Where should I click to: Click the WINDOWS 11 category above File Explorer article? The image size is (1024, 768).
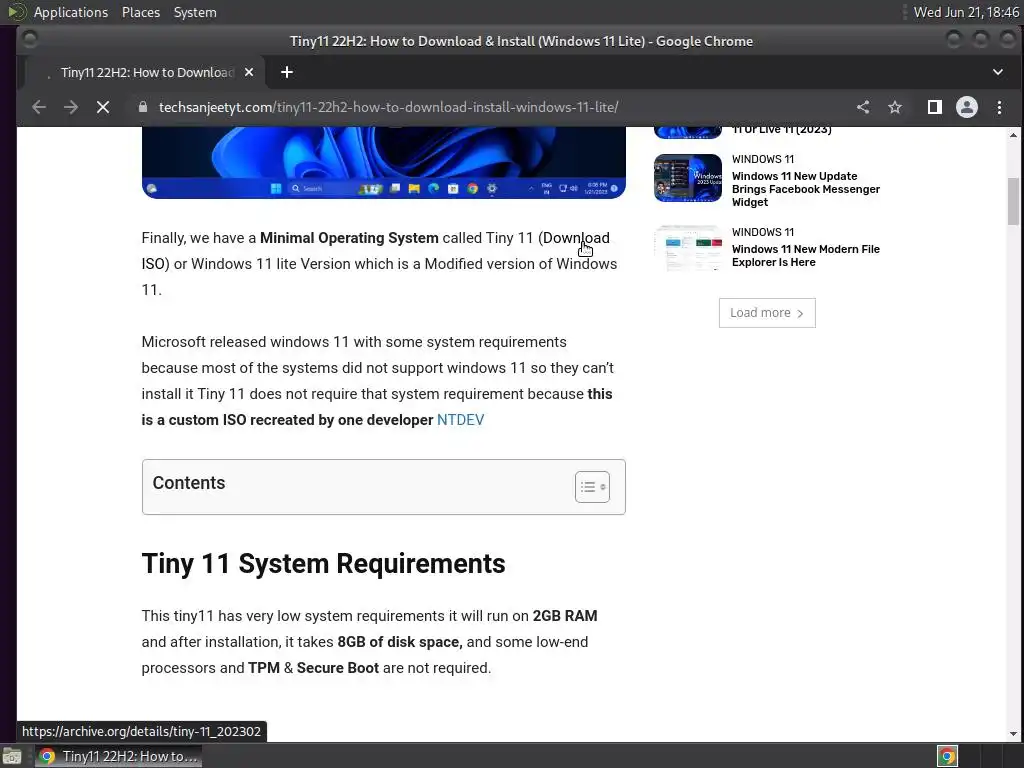tap(763, 232)
